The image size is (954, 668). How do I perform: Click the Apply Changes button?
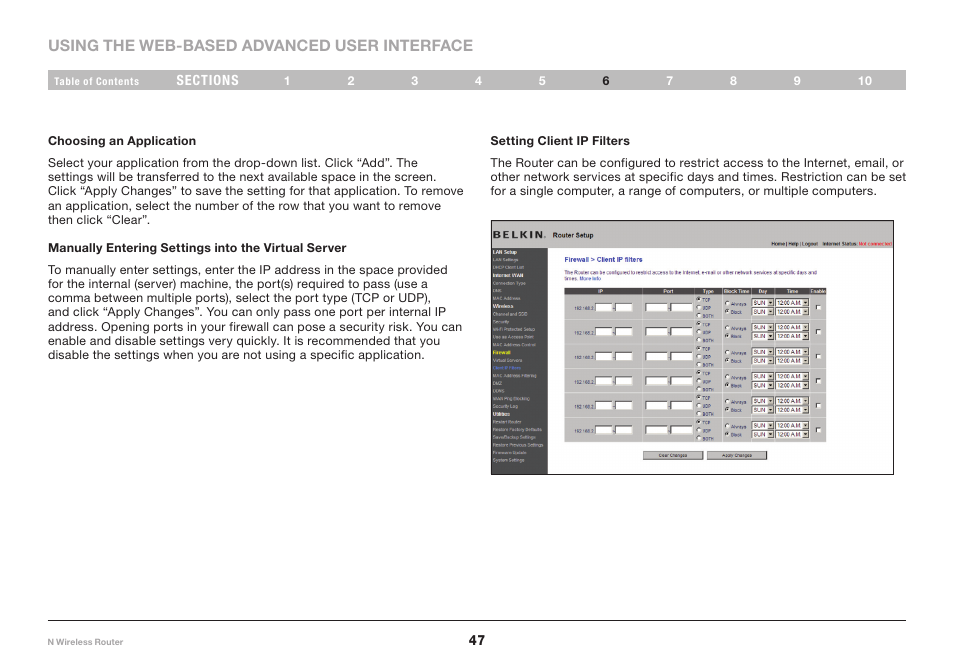click(x=737, y=455)
